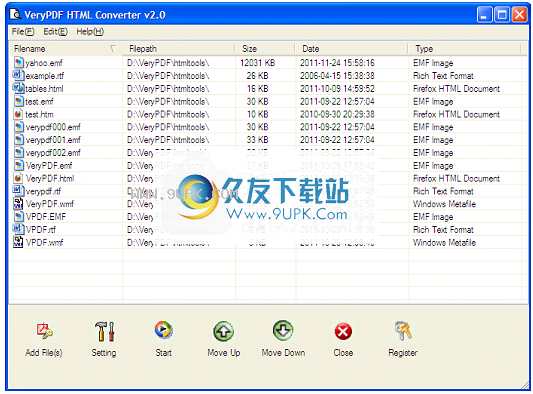Click the Firefox icon beside VeryPDF.html

click(x=18, y=178)
